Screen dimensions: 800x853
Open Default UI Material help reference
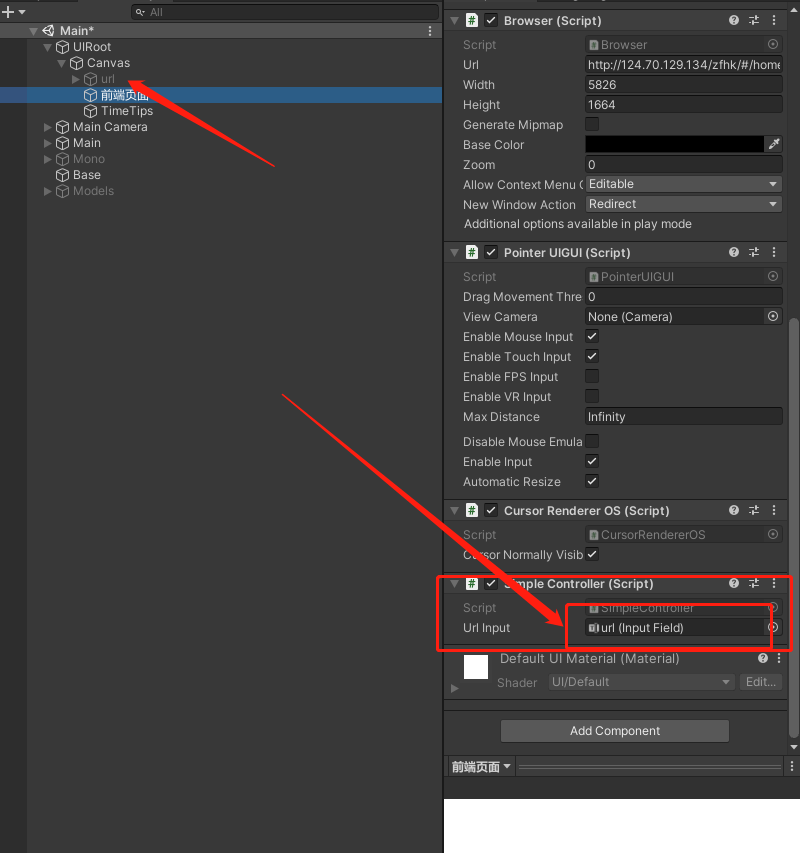click(762, 658)
